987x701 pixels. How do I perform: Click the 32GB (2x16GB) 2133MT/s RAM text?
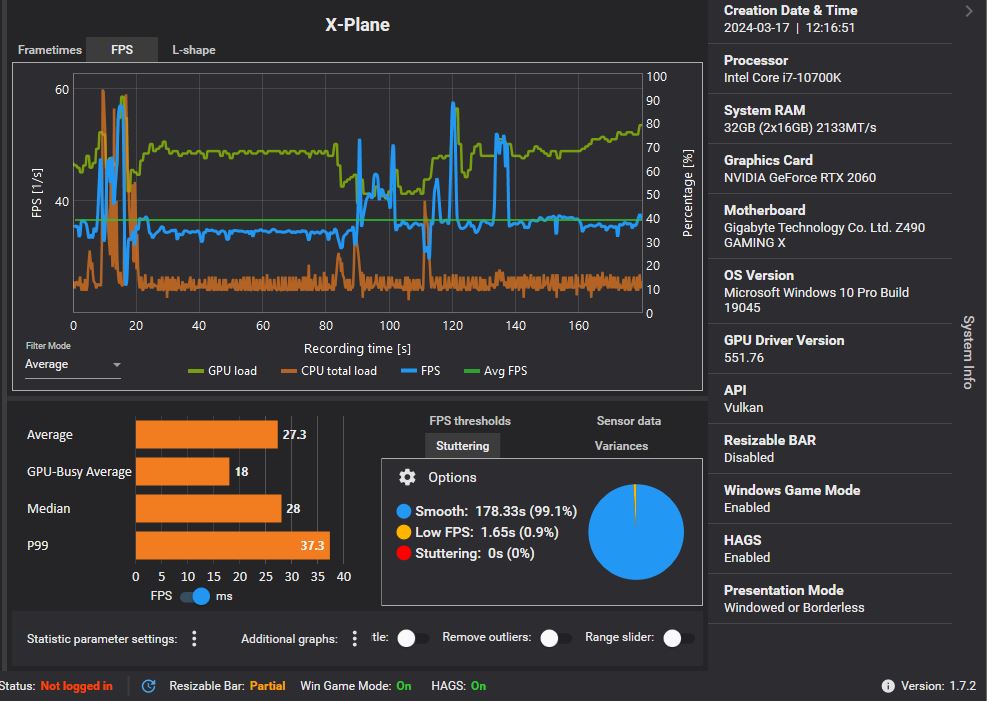click(x=800, y=127)
